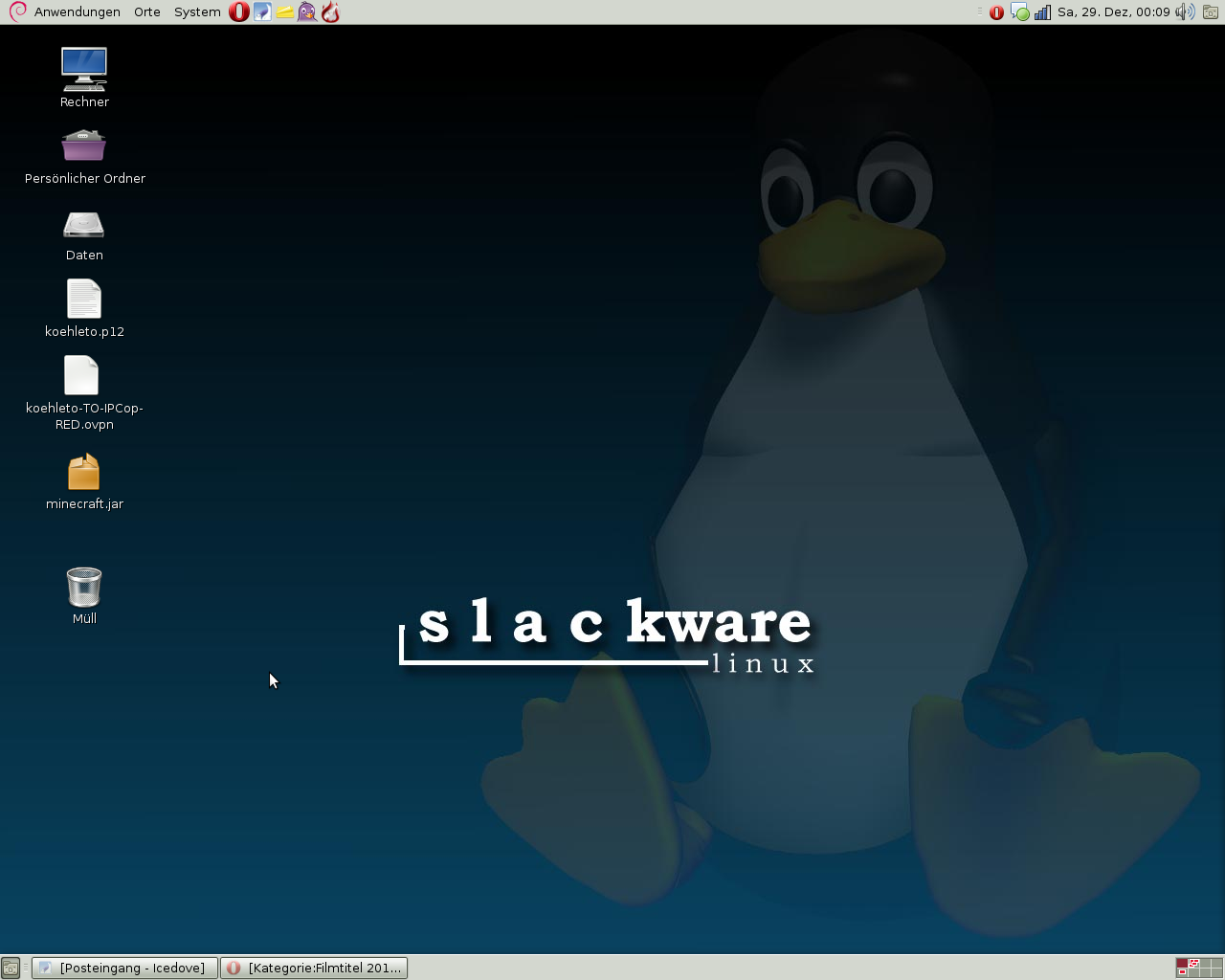This screenshot has height=980, width=1225.
Task: Select the Daten drive icon
Action: [x=84, y=225]
